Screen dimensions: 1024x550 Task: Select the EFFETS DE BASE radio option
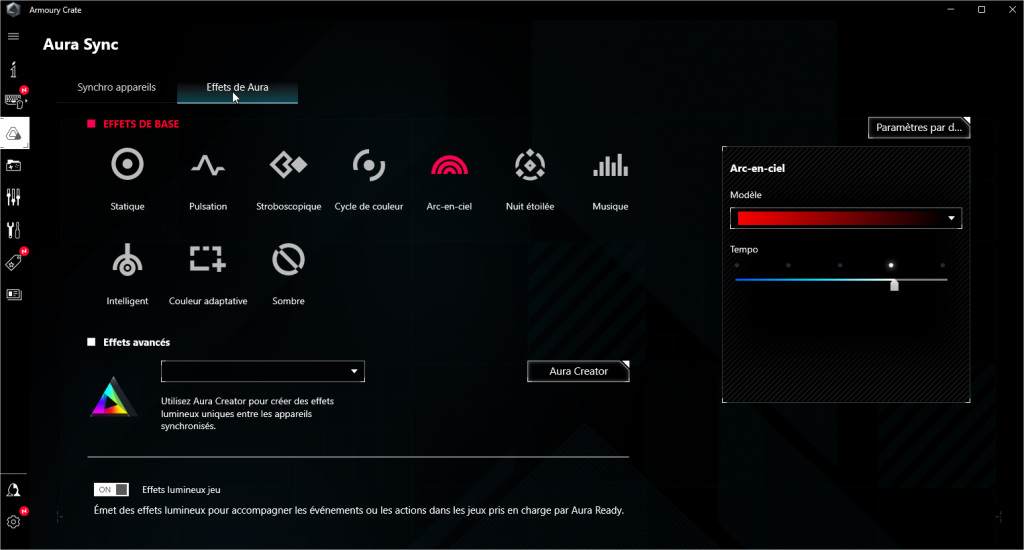92,124
